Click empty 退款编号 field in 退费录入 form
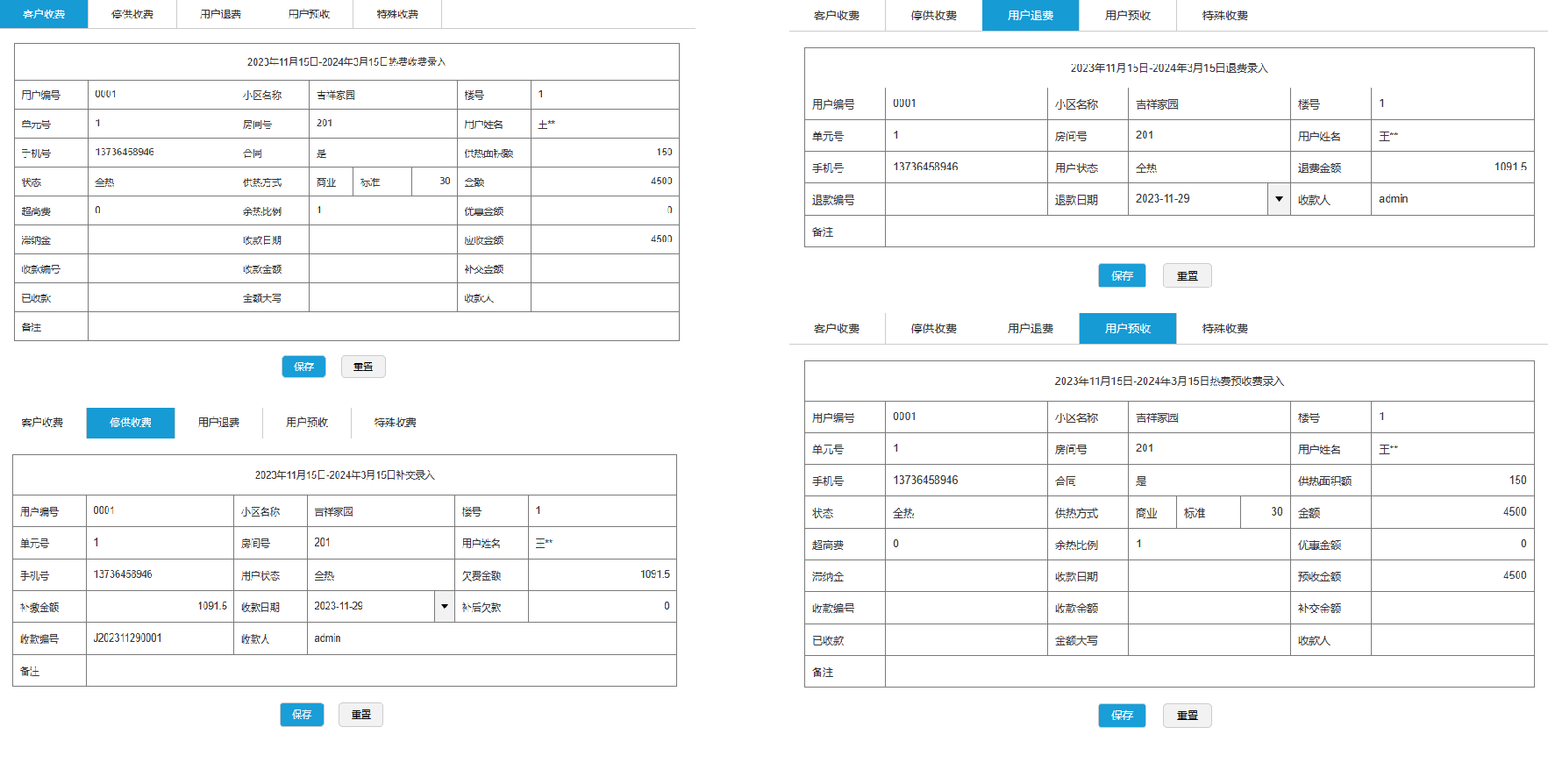1548x784 pixels. pos(966,199)
